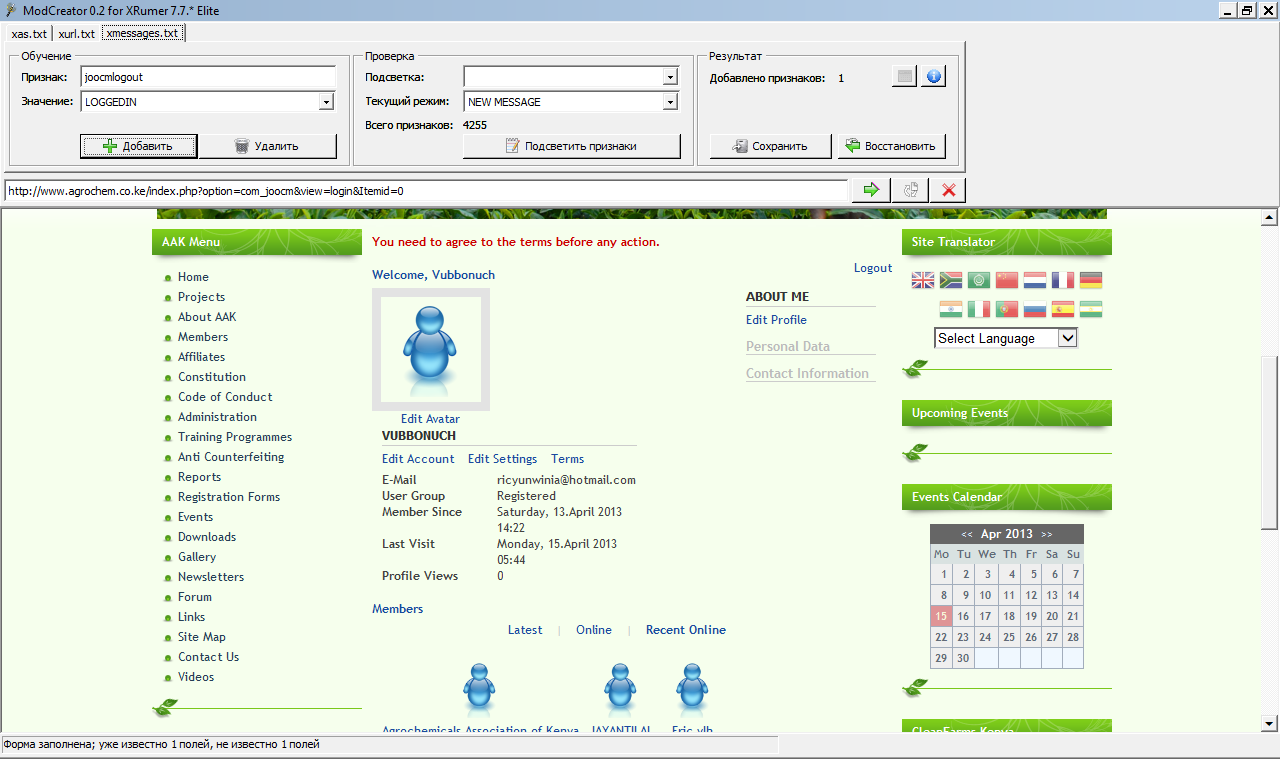This screenshot has width=1280, height=759.
Task: Click the gray refresh button beside the URL
Action: point(910,190)
